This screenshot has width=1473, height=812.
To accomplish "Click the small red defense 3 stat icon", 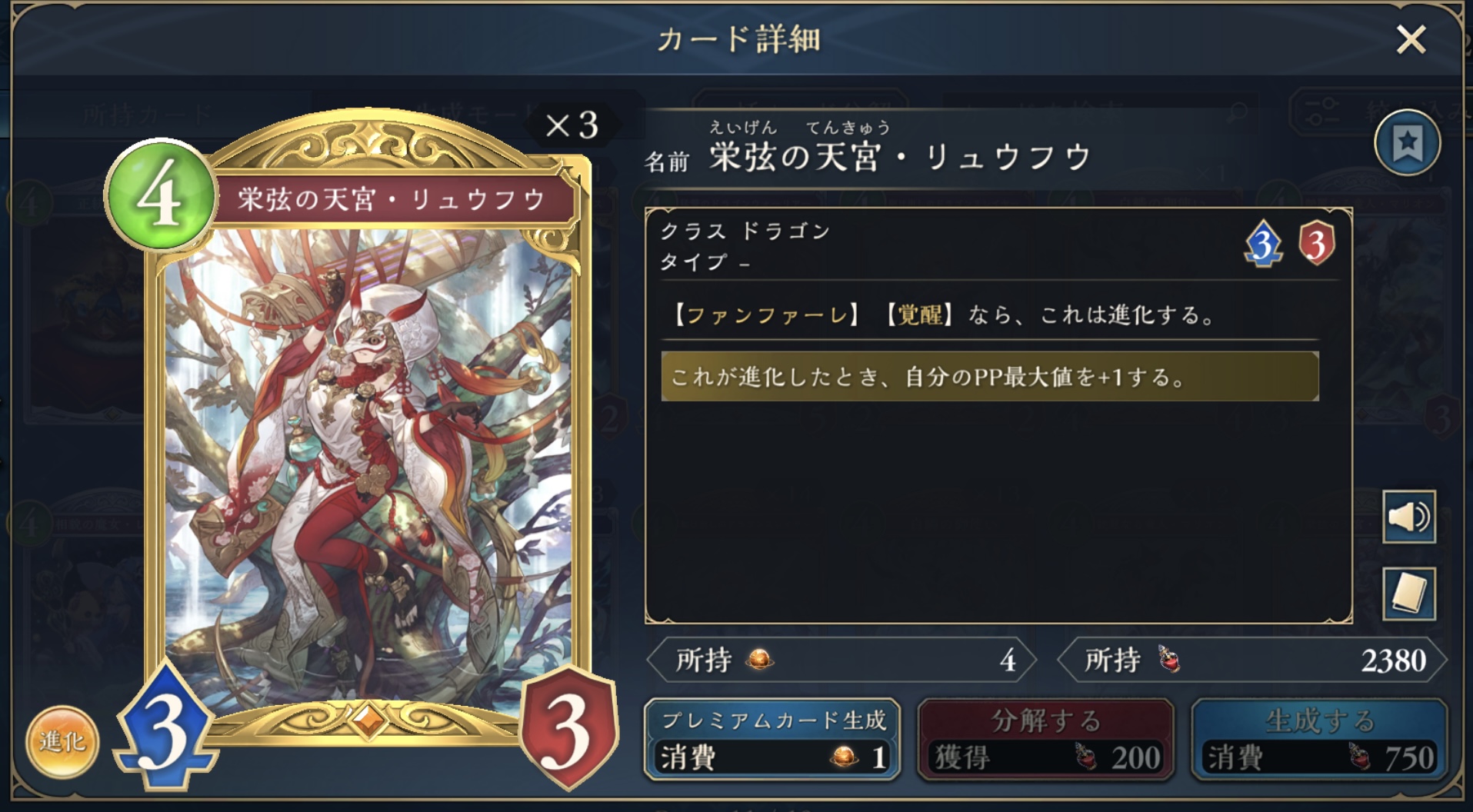I will [1316, 244].
